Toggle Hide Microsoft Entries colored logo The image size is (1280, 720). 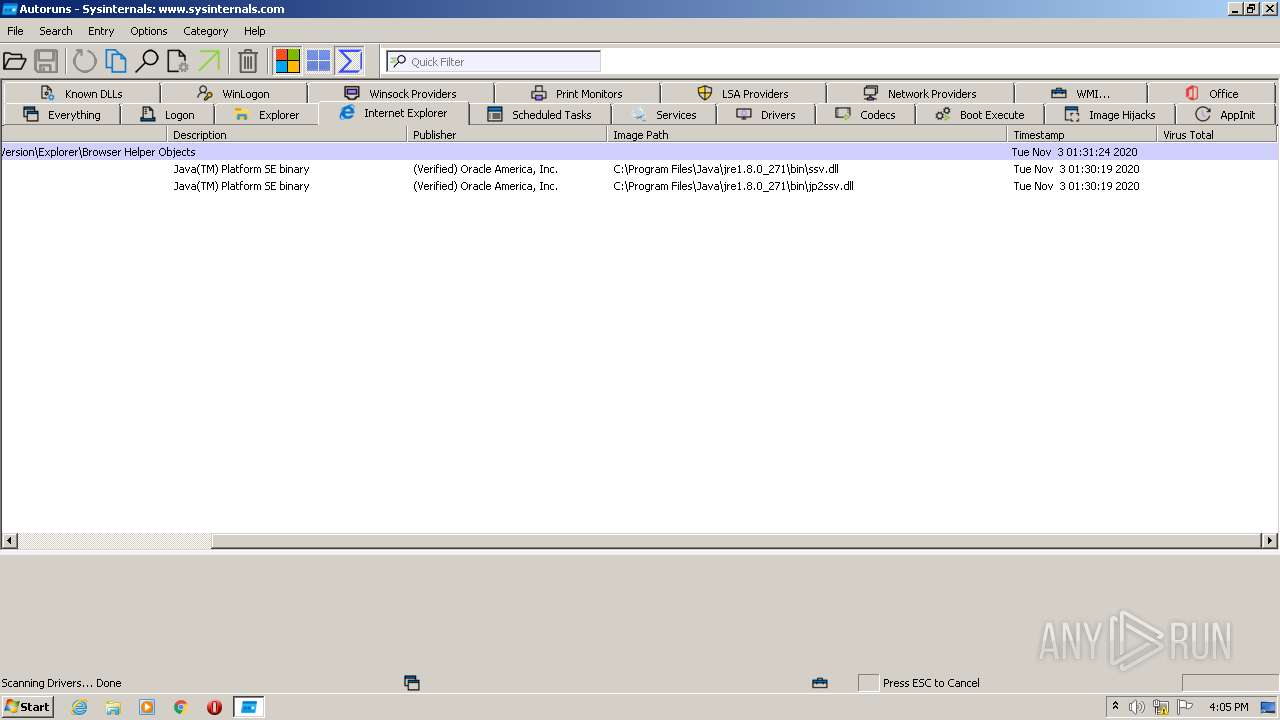tap(288, 61)
